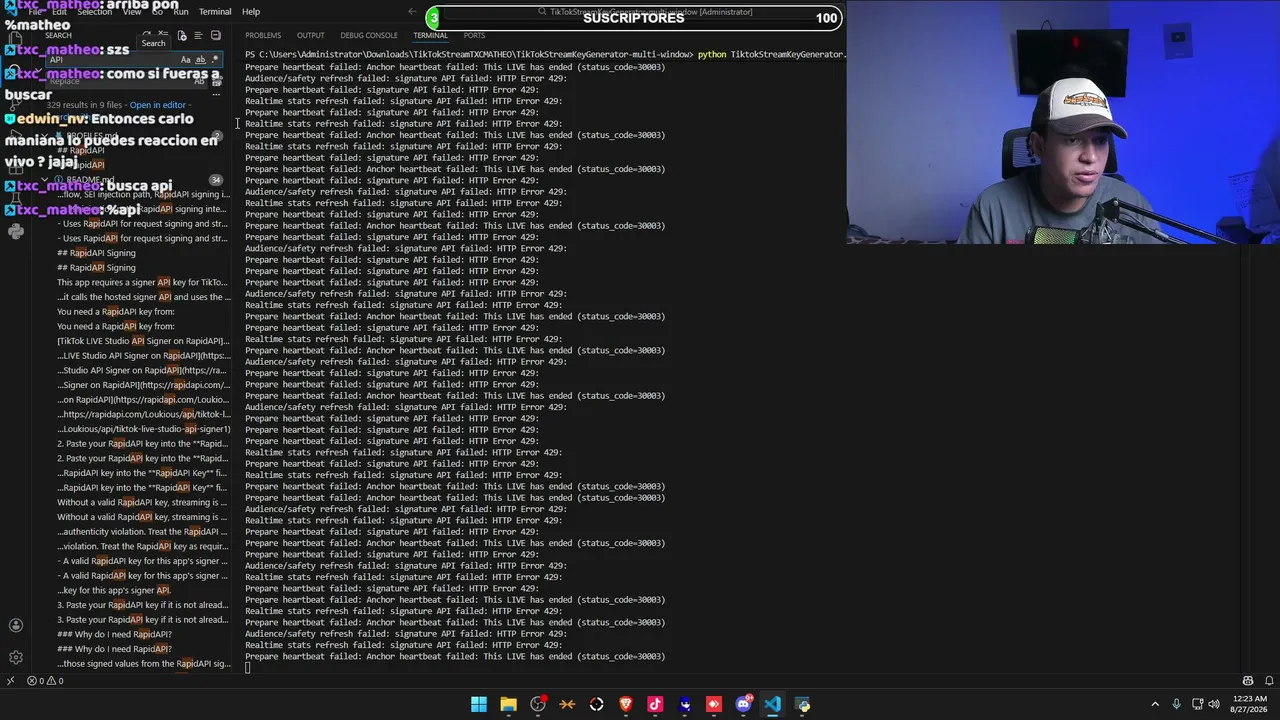
Task: Open the red AnyDesk taskbar icon
Action: point(714,704)
